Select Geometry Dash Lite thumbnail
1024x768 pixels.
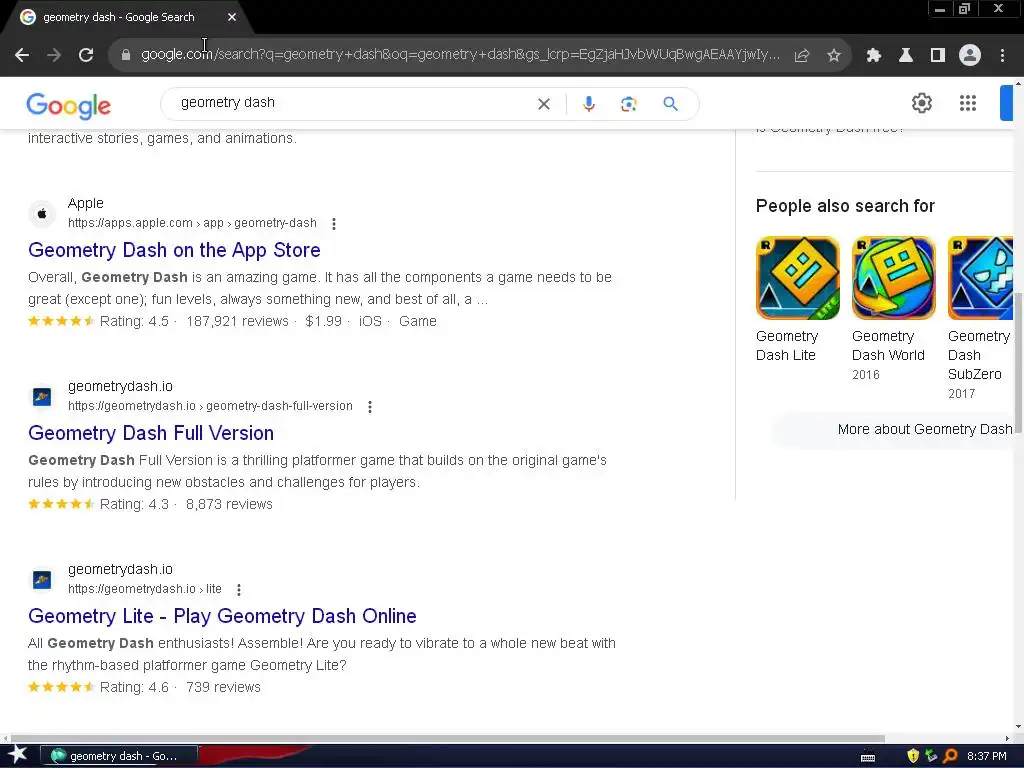[x=797, y=278]
